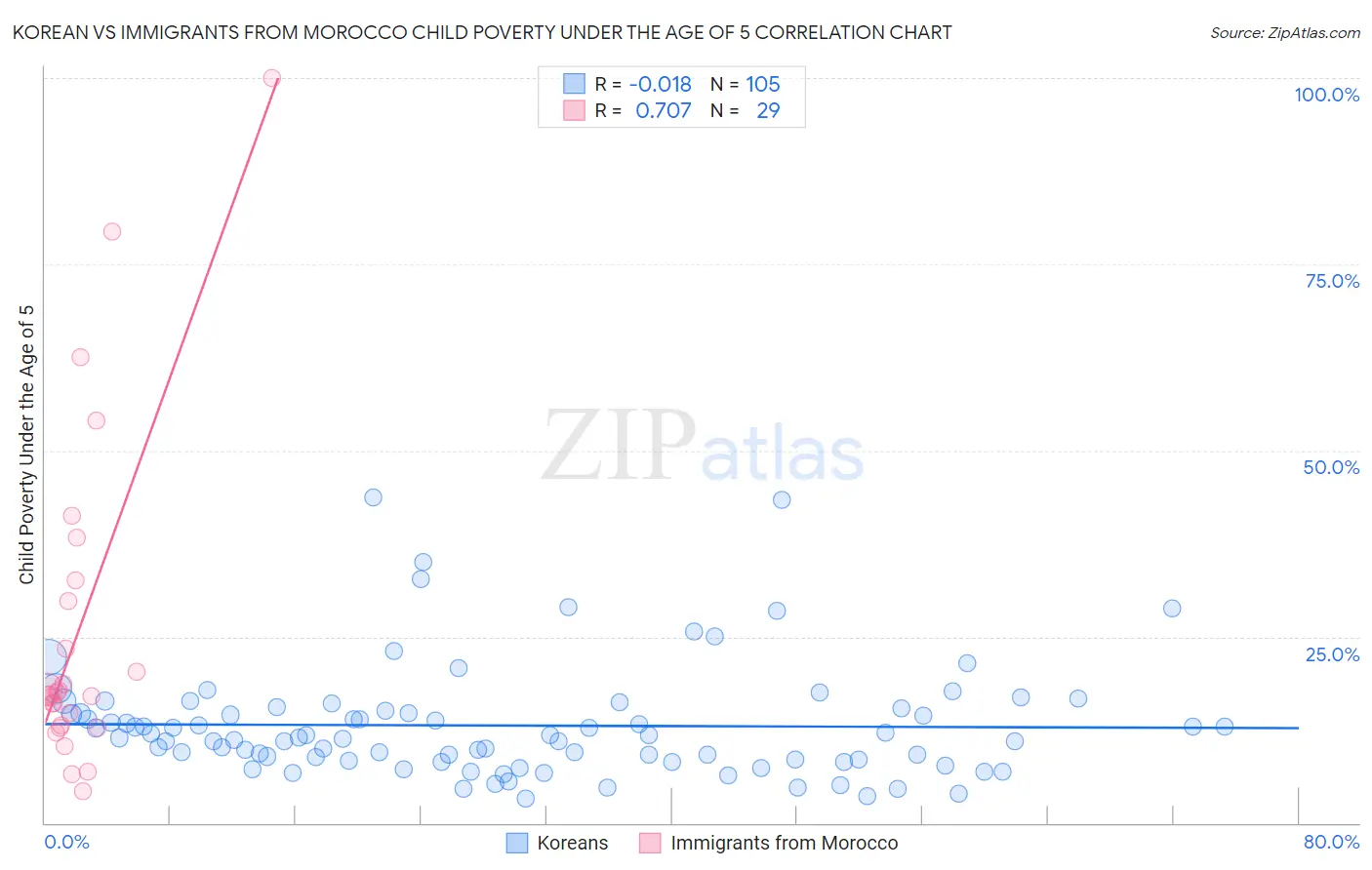The height and width of the screenshot is (870, 1372).
Task: Click the Child Poverty y-axis title
Action: point(26,445)
